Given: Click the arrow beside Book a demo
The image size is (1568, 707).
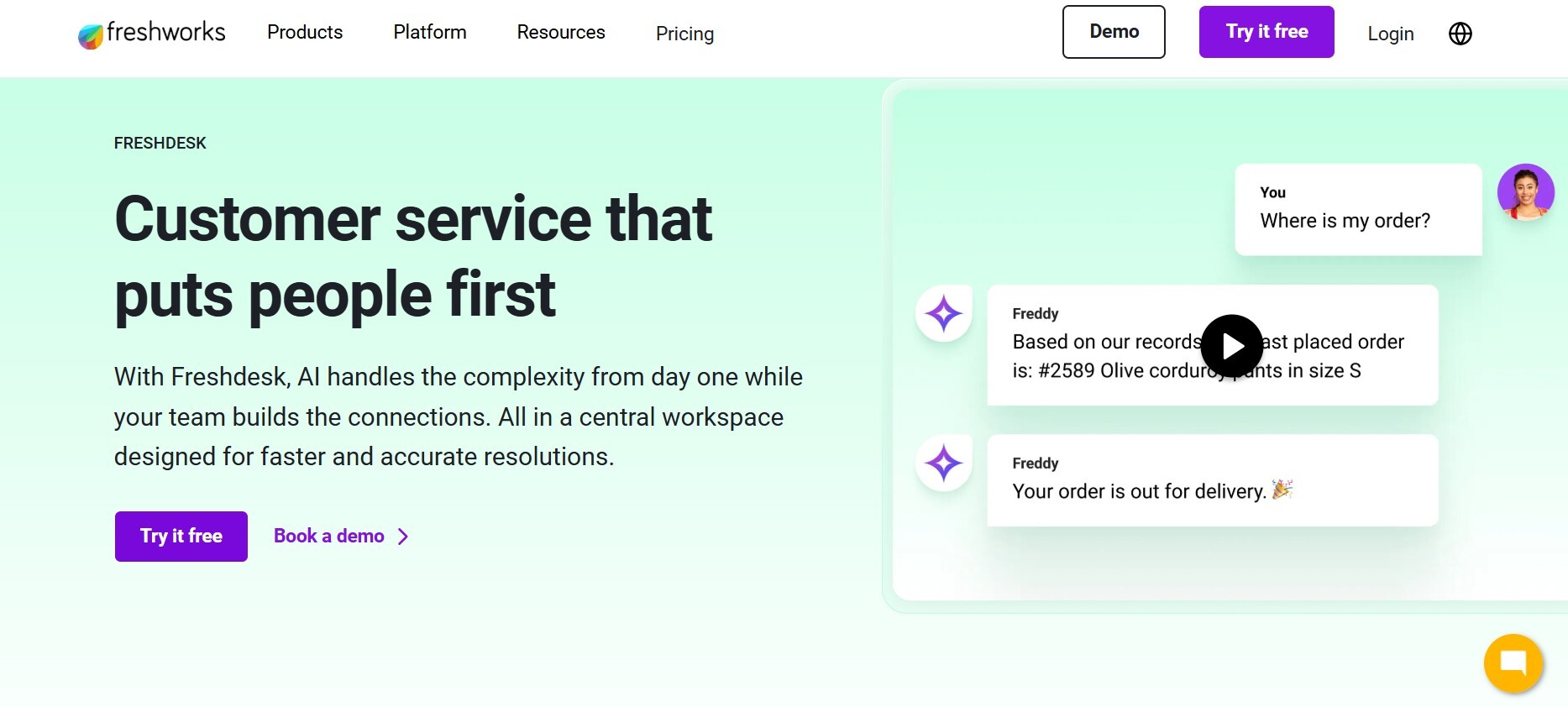Looking at the screenshot, I should tap(403, 537).
